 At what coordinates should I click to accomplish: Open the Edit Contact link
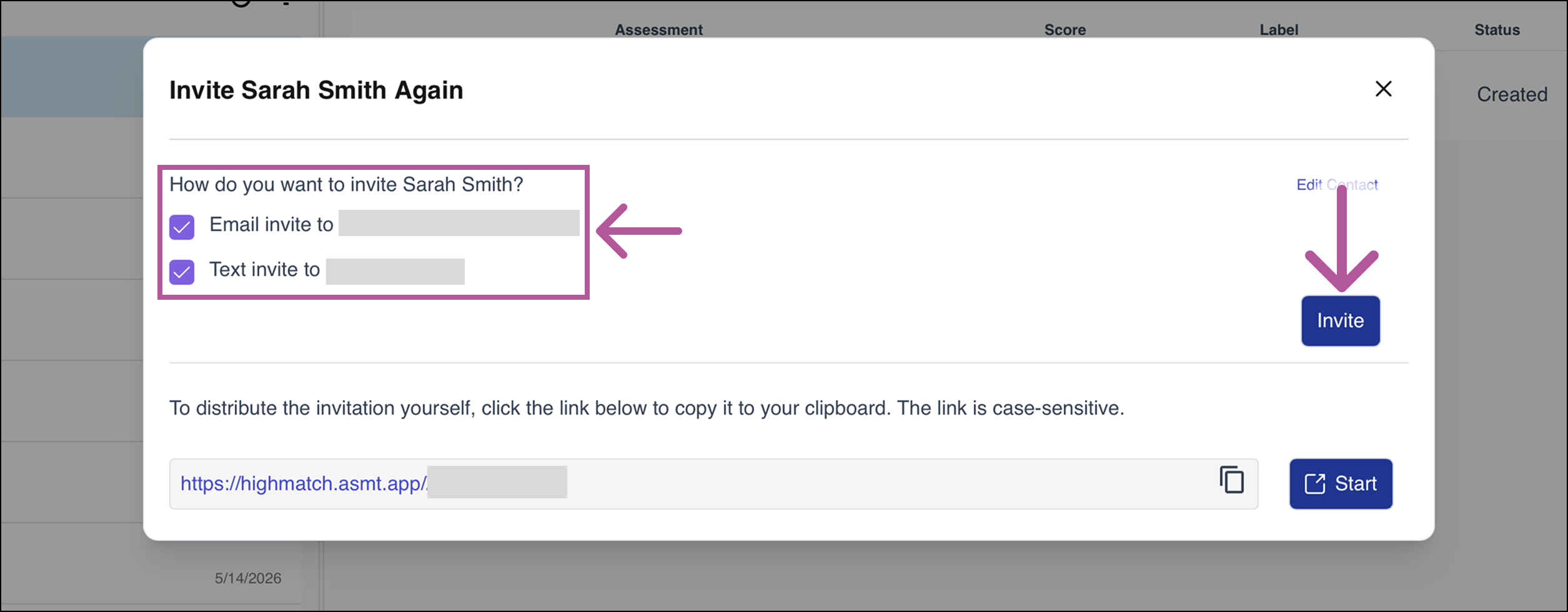coord(1337,185)
